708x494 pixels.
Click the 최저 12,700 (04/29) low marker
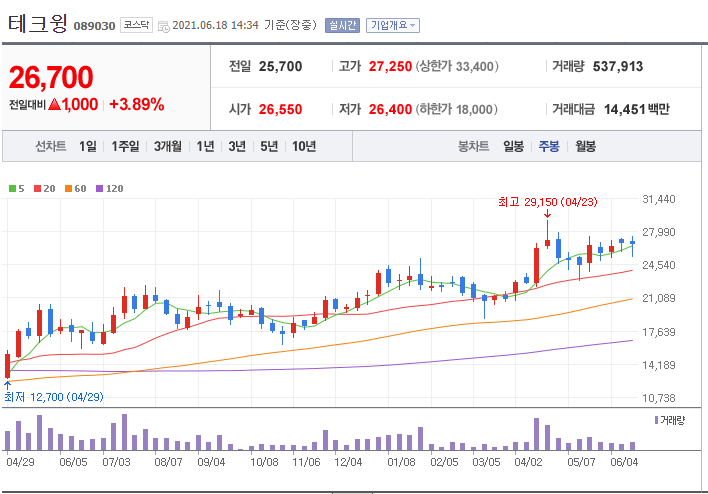(x=54, y=397)
